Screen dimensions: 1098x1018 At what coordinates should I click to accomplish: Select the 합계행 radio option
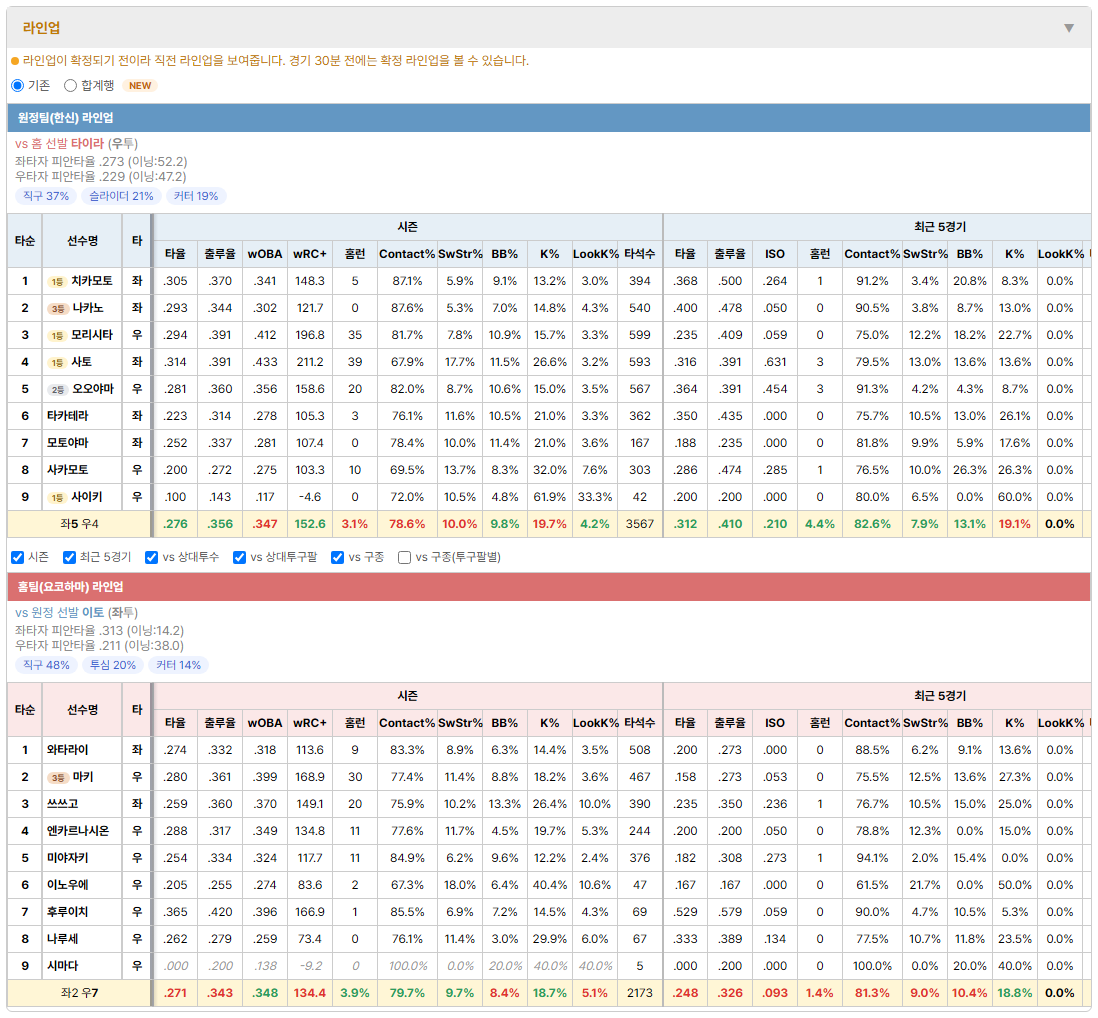point(70,85)
